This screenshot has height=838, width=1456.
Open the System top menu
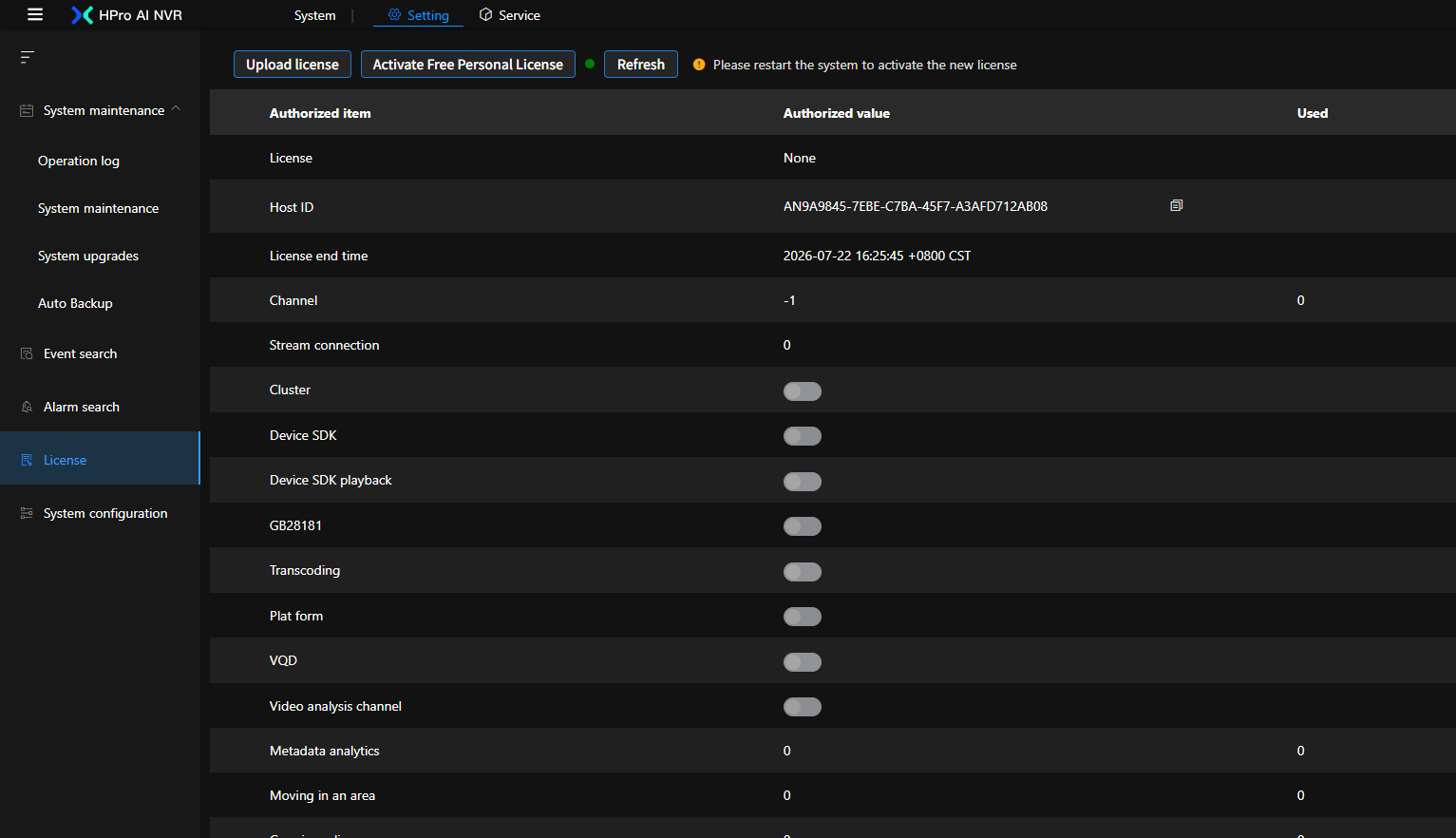(314, 15)
